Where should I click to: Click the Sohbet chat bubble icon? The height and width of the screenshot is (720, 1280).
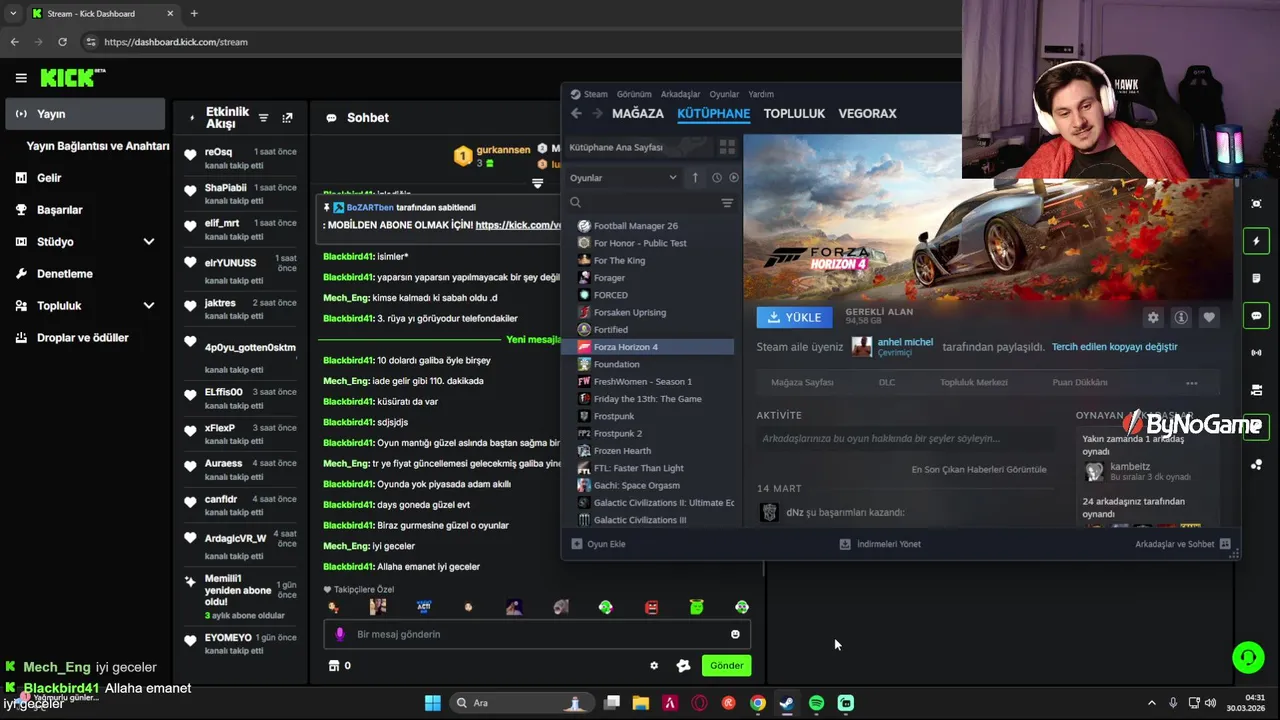click(x=332, y=118)
